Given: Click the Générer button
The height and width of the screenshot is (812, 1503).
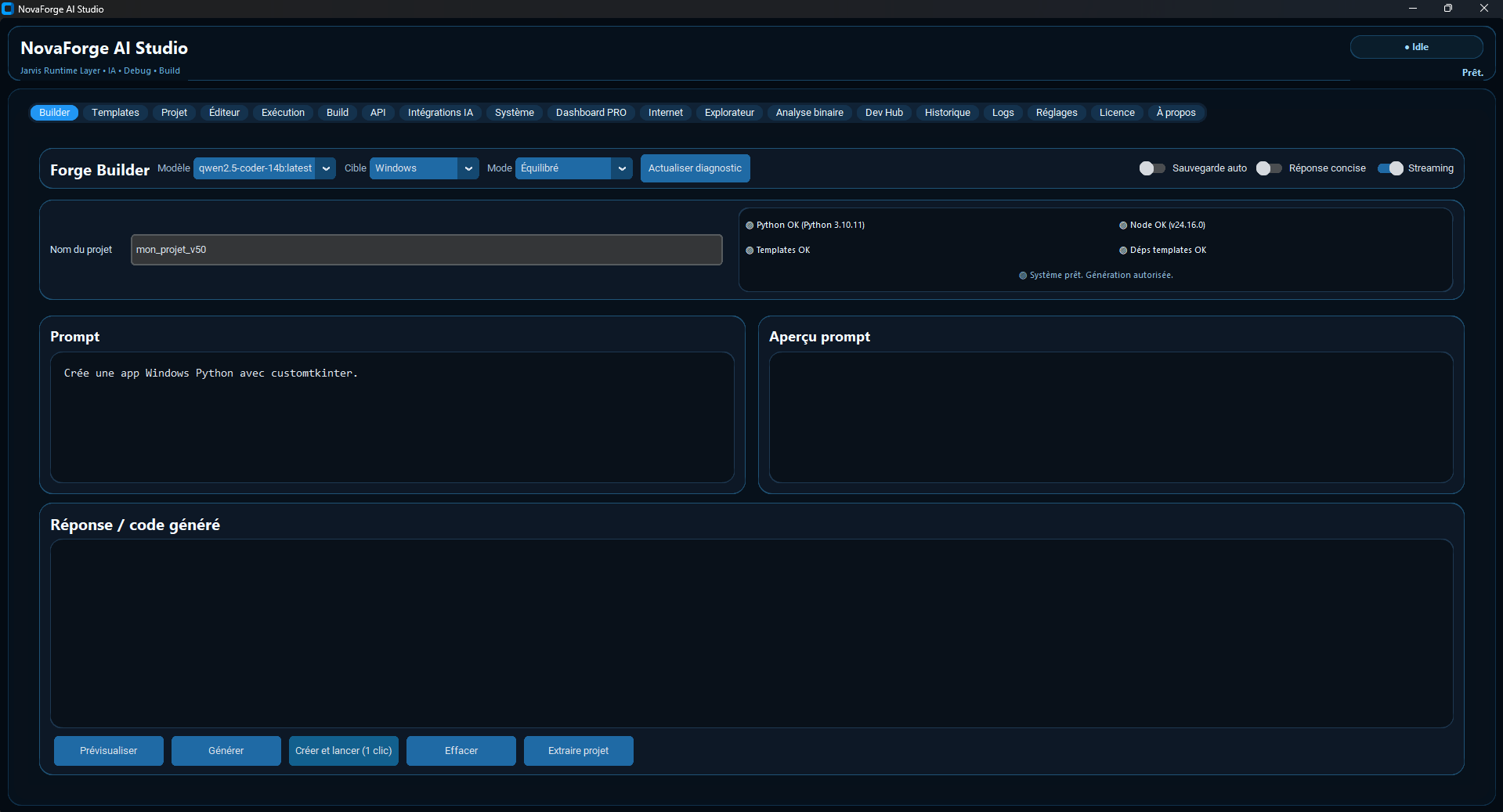Looking at the screenshot, I should pos(226,751).
